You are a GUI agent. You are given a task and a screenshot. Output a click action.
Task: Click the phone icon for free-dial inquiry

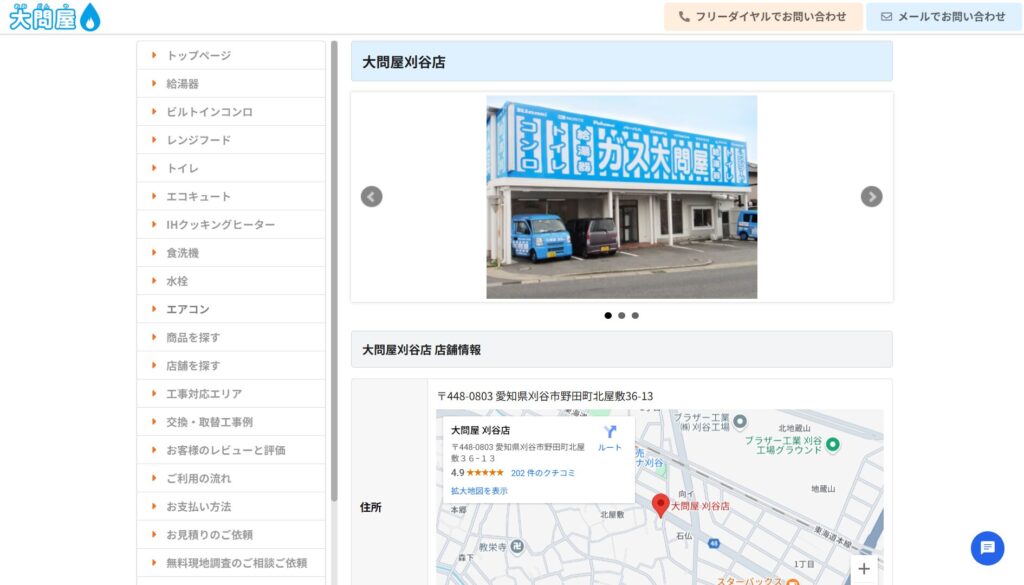coord(684,17)
